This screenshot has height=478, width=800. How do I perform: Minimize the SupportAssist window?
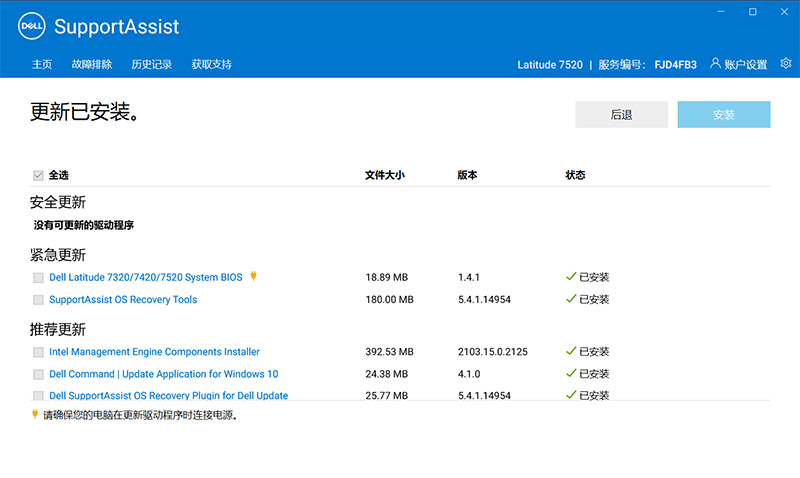[x=721, y=11]
